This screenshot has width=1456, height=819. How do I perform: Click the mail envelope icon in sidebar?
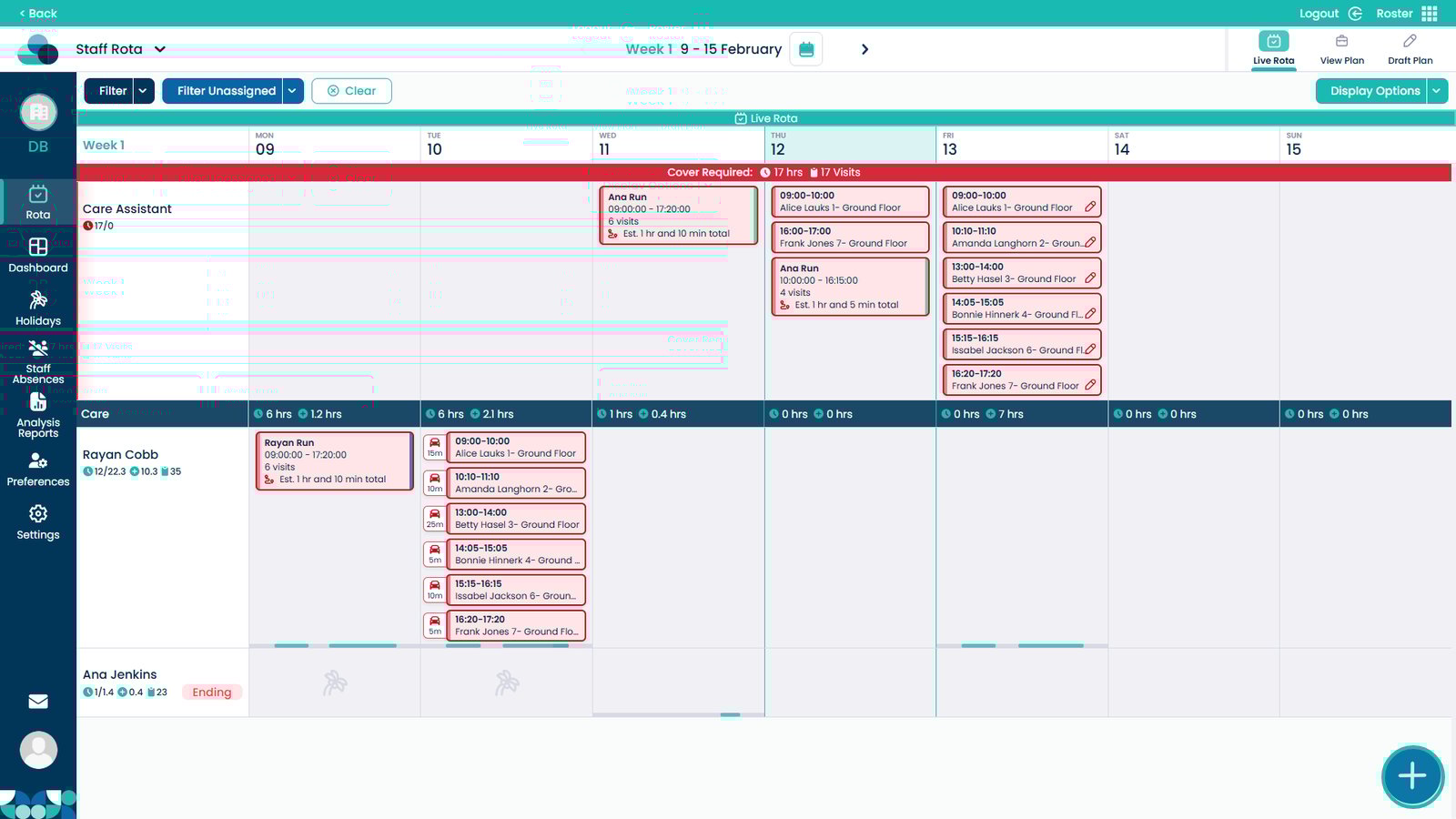tap(38, 702)
